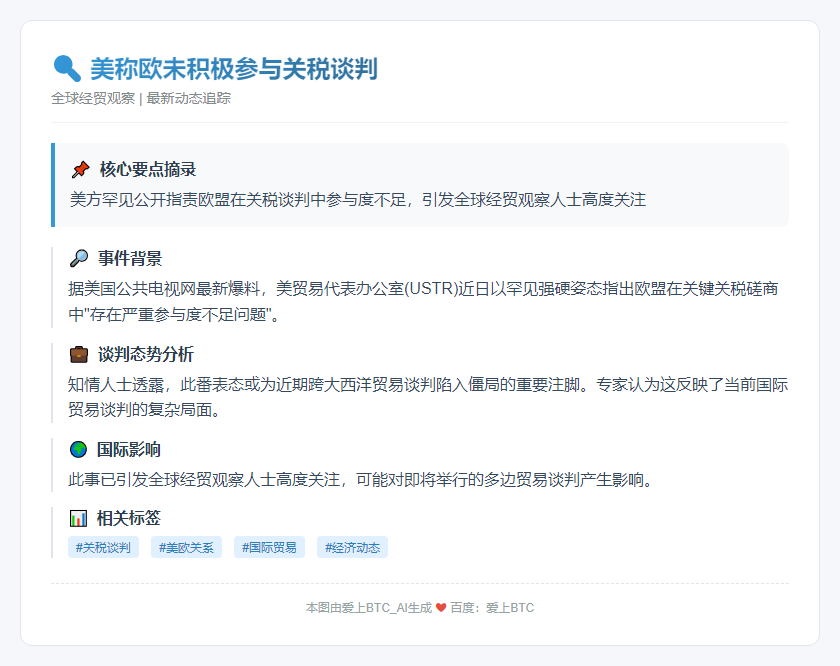Click paragraph starting 知情人士透露
This screenshot has height=666, width=840.
click(428, 397)
